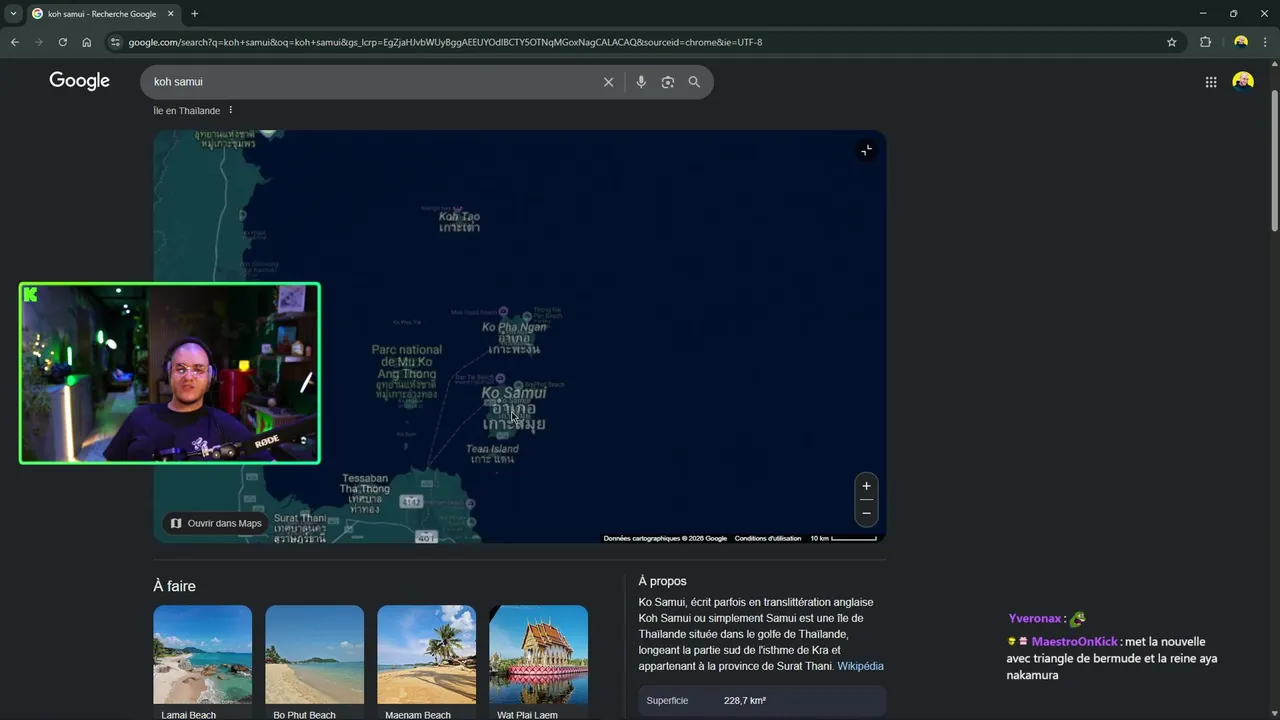
Task: Submit search with magnifying glass icon
Action: click(694, 82)
